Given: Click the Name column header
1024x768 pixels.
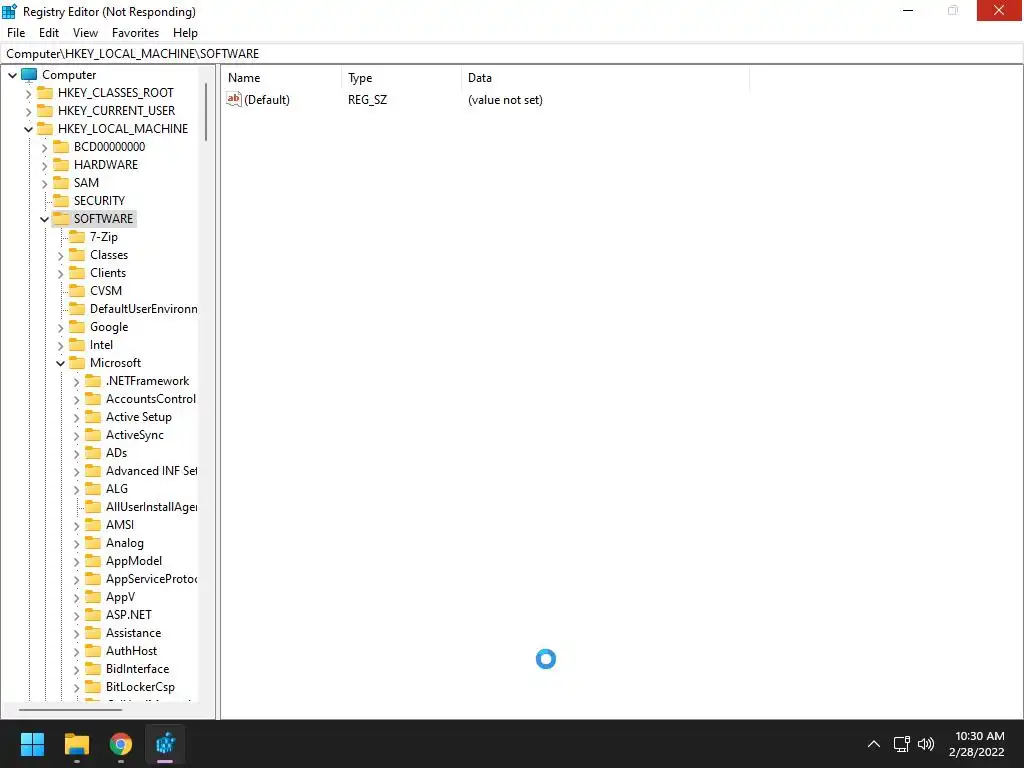Looking at the screenshot, I should click(x=281, y=78).
